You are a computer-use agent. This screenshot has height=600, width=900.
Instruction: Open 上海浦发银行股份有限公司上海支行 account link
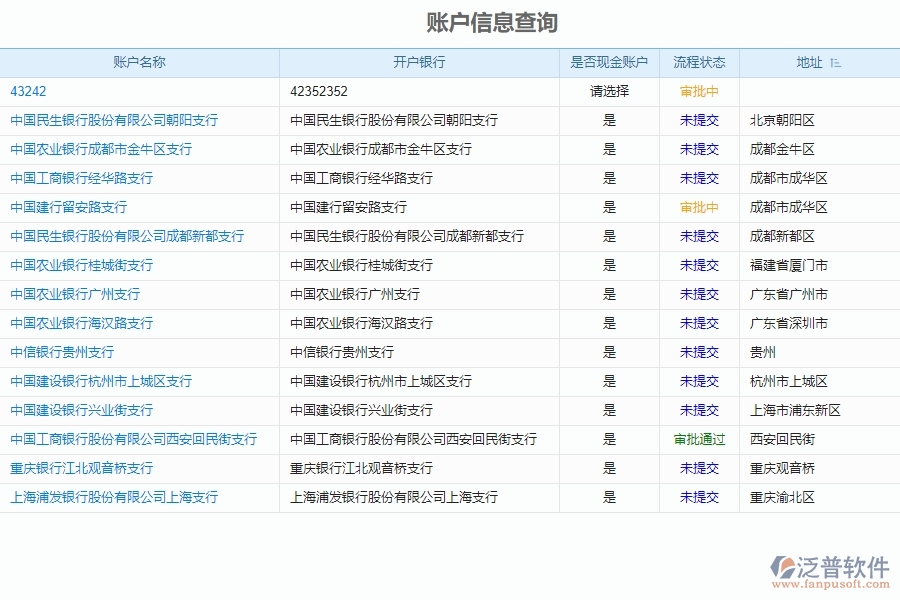[113, 497]
